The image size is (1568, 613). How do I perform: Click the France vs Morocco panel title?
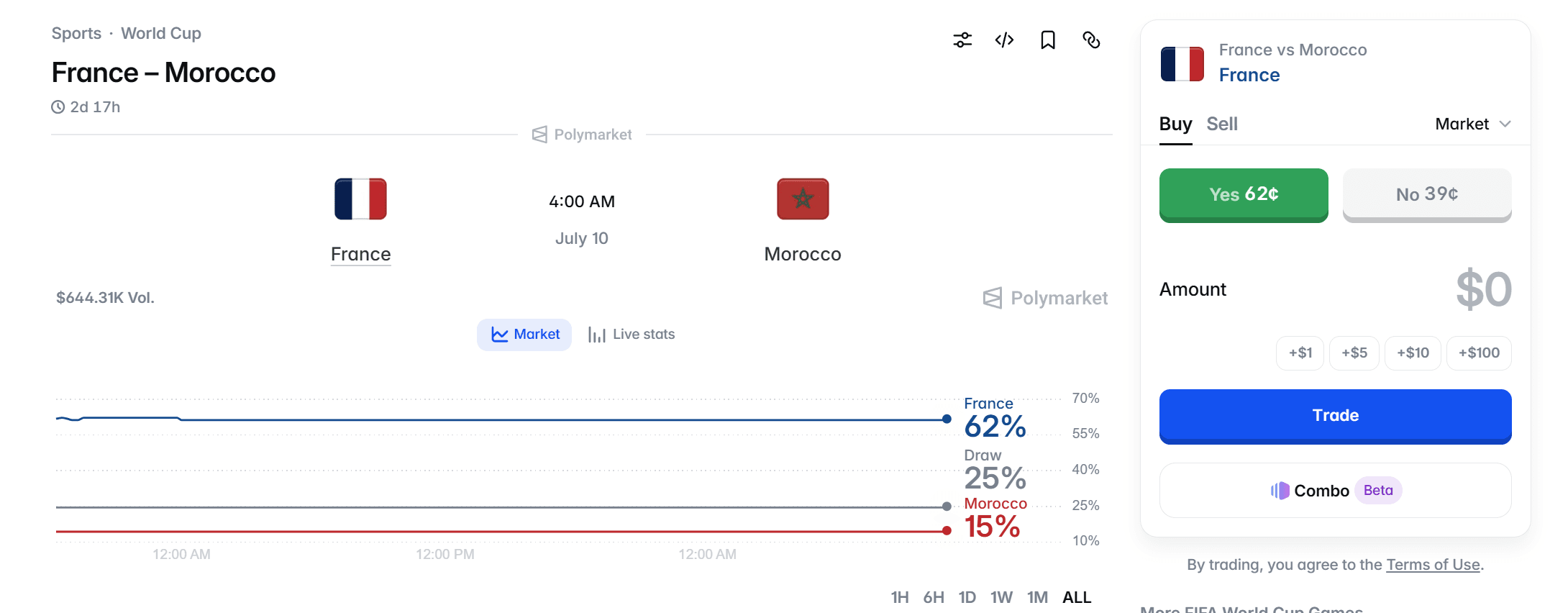point(1293,50)
